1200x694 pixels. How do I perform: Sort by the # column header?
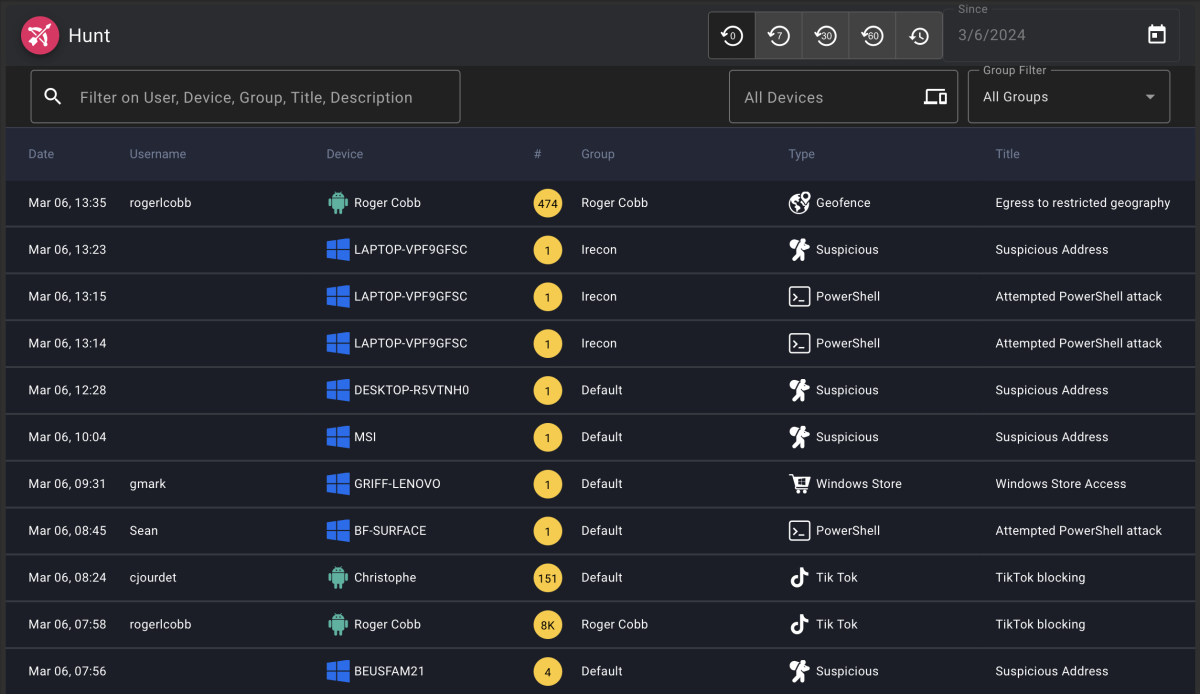[x=538, y=154]
